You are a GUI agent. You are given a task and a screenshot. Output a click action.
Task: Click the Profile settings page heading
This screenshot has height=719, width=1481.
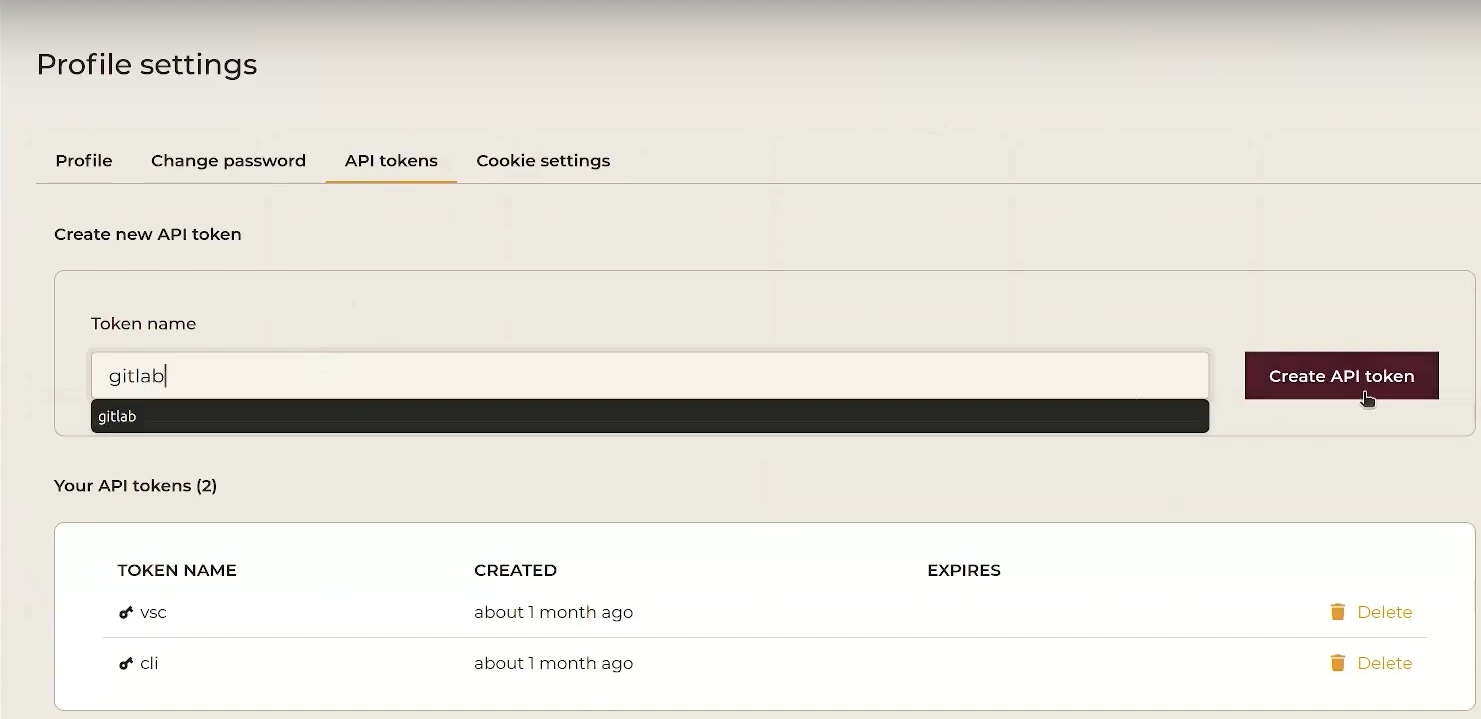click(x=147, y=64)
